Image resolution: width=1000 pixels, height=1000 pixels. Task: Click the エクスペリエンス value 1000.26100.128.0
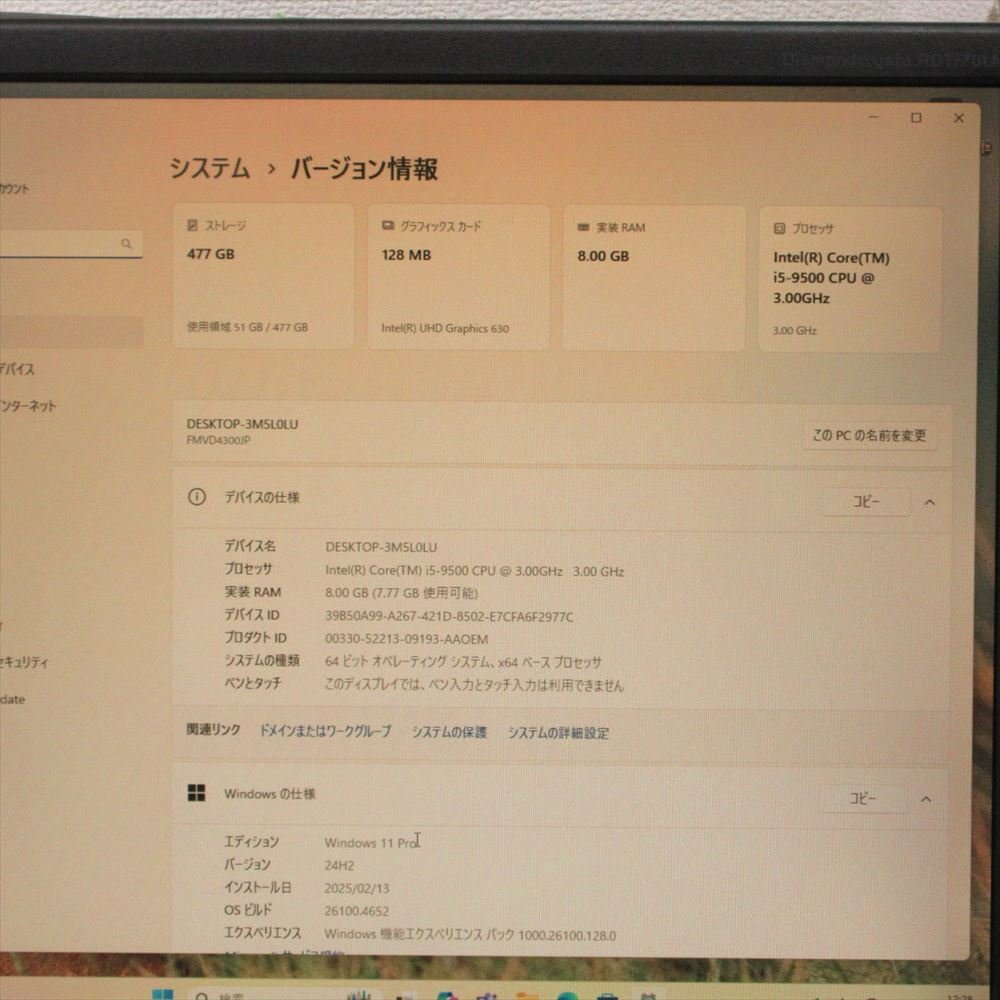(470, 935)
